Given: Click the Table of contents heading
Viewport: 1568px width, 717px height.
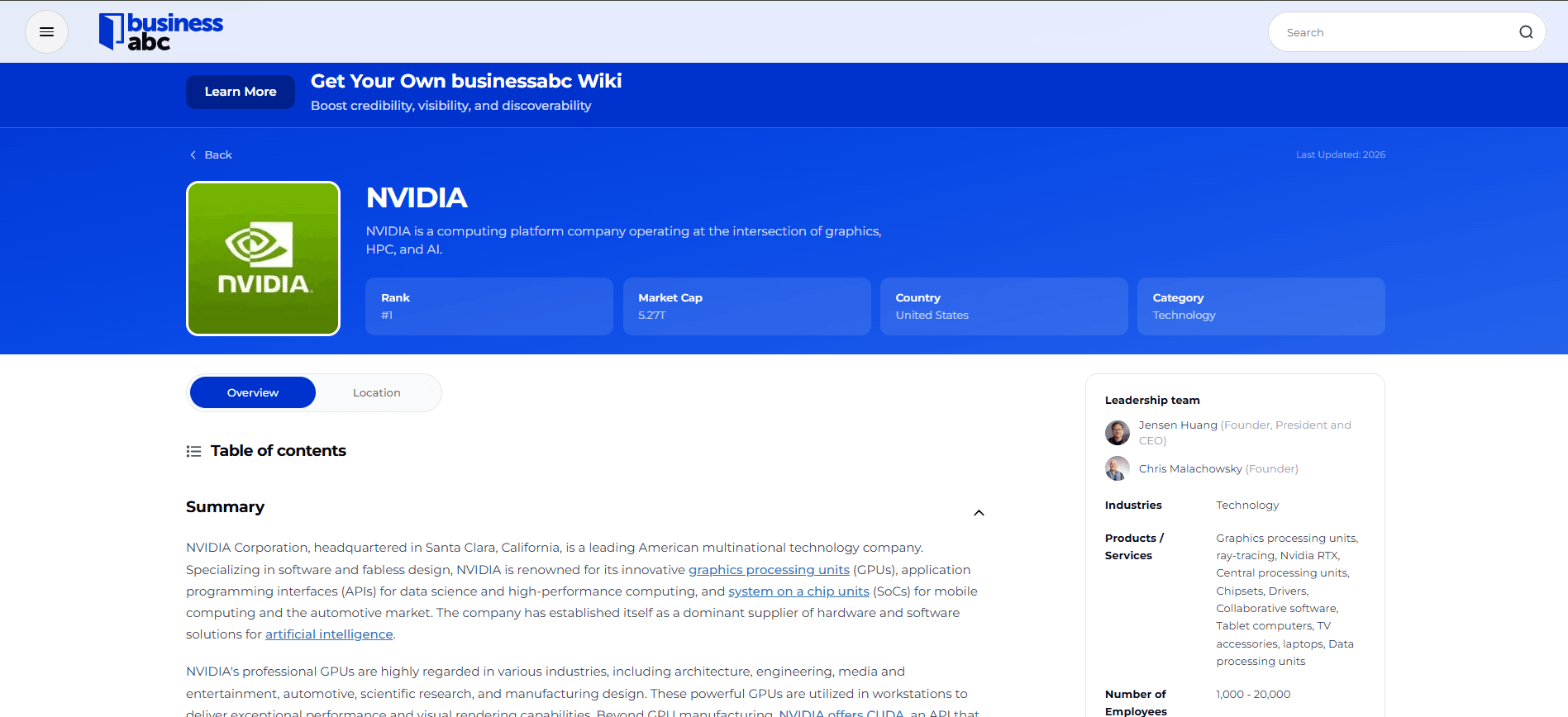Looking at the screenshot, I should [279, 451].
